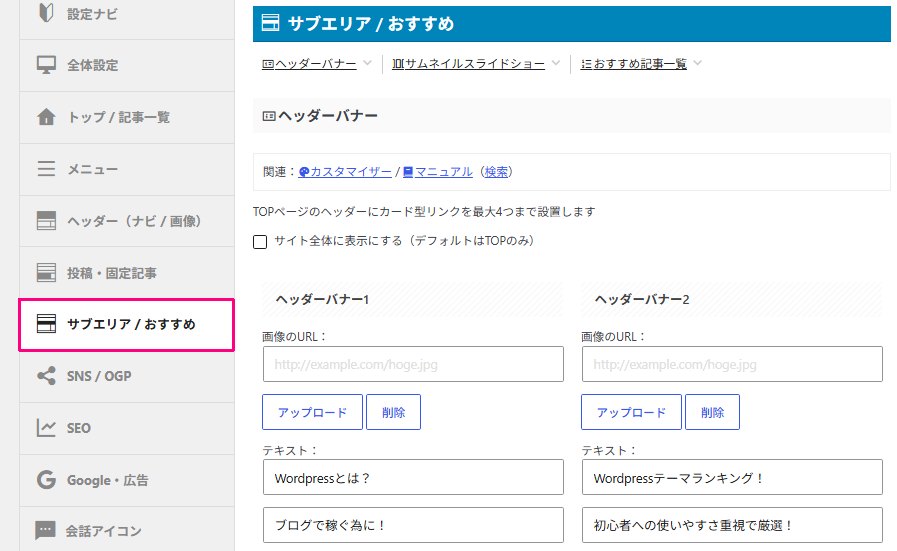The width and height of the screenshot is (897, 551).
Task: Click the palette icon before カスタマイザー
Action: (x=304, y=172)
